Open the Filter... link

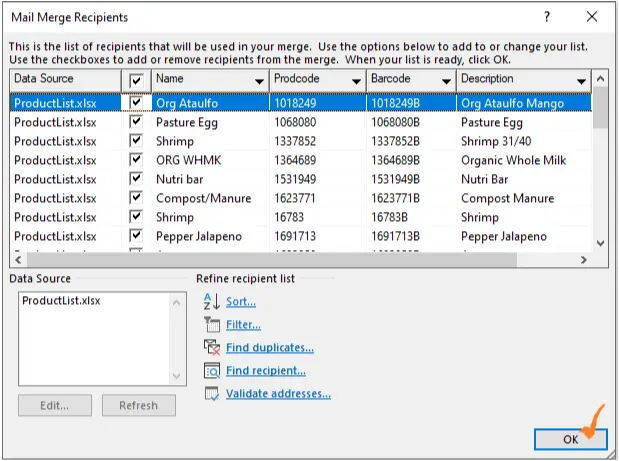click(243, 325)
